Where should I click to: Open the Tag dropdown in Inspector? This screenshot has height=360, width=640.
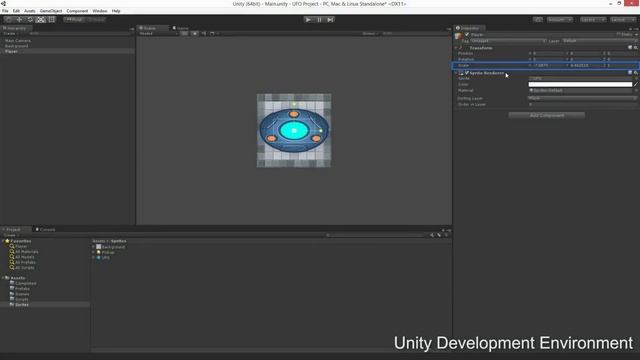pyautogui.click(x=508, y=41)
